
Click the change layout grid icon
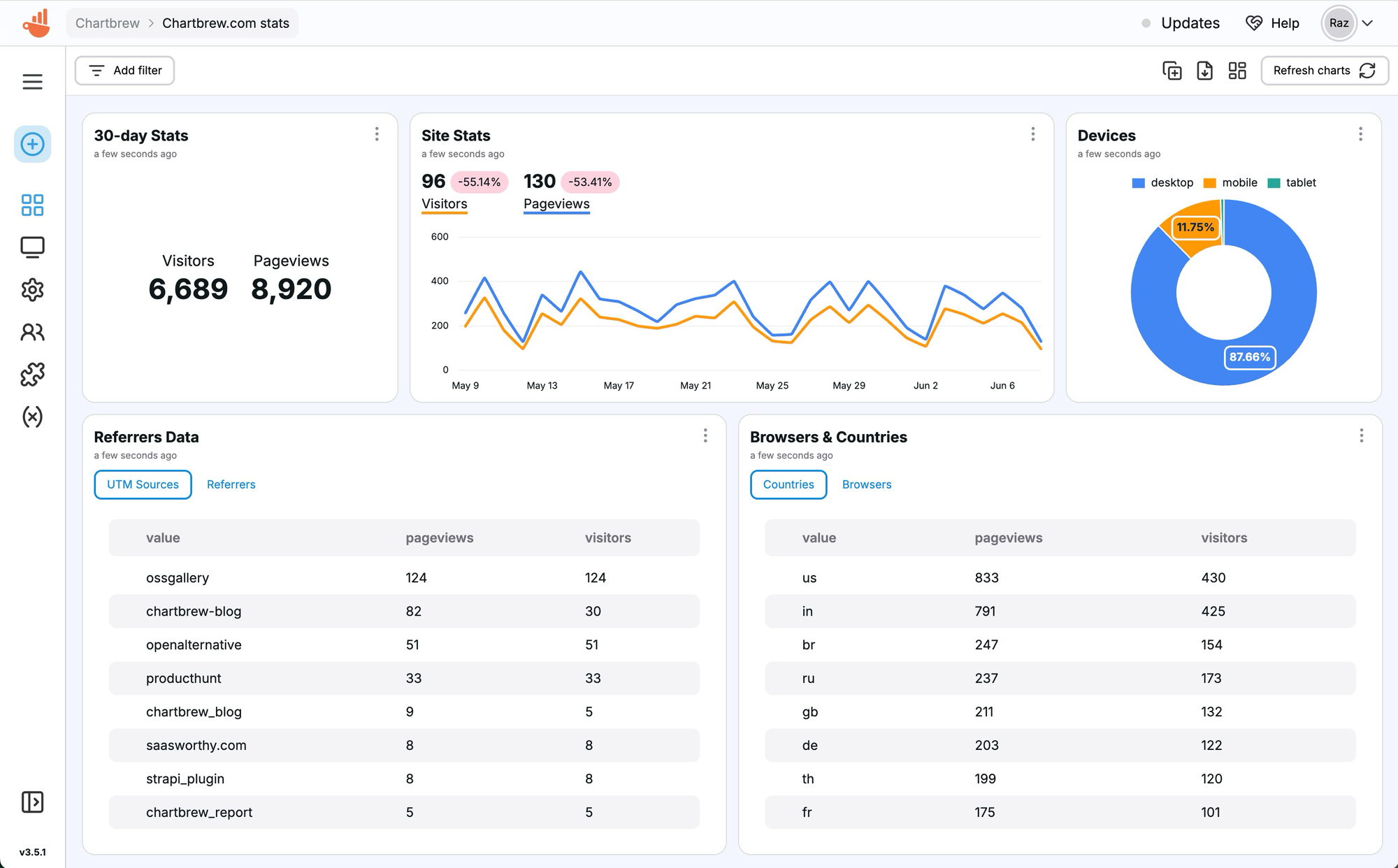(1237, 70)
